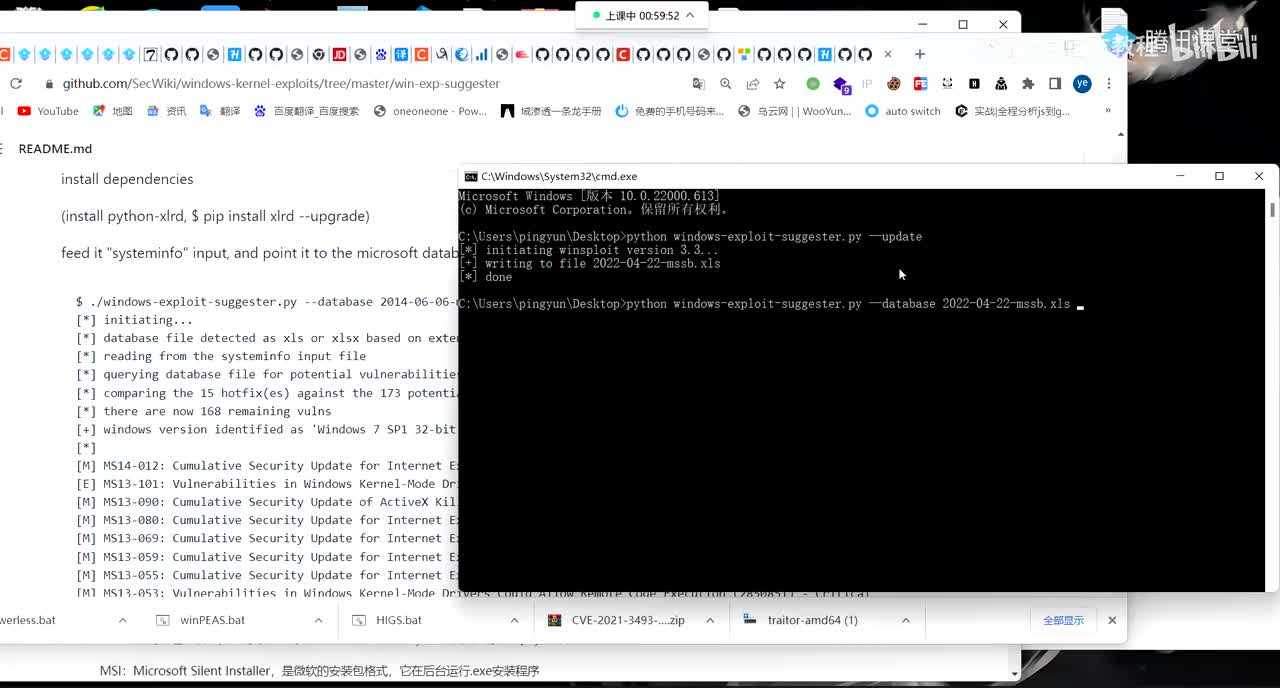Expand options for werless.bat download
The height and width of the screenshot is (688, 1280).
(122, 620)
